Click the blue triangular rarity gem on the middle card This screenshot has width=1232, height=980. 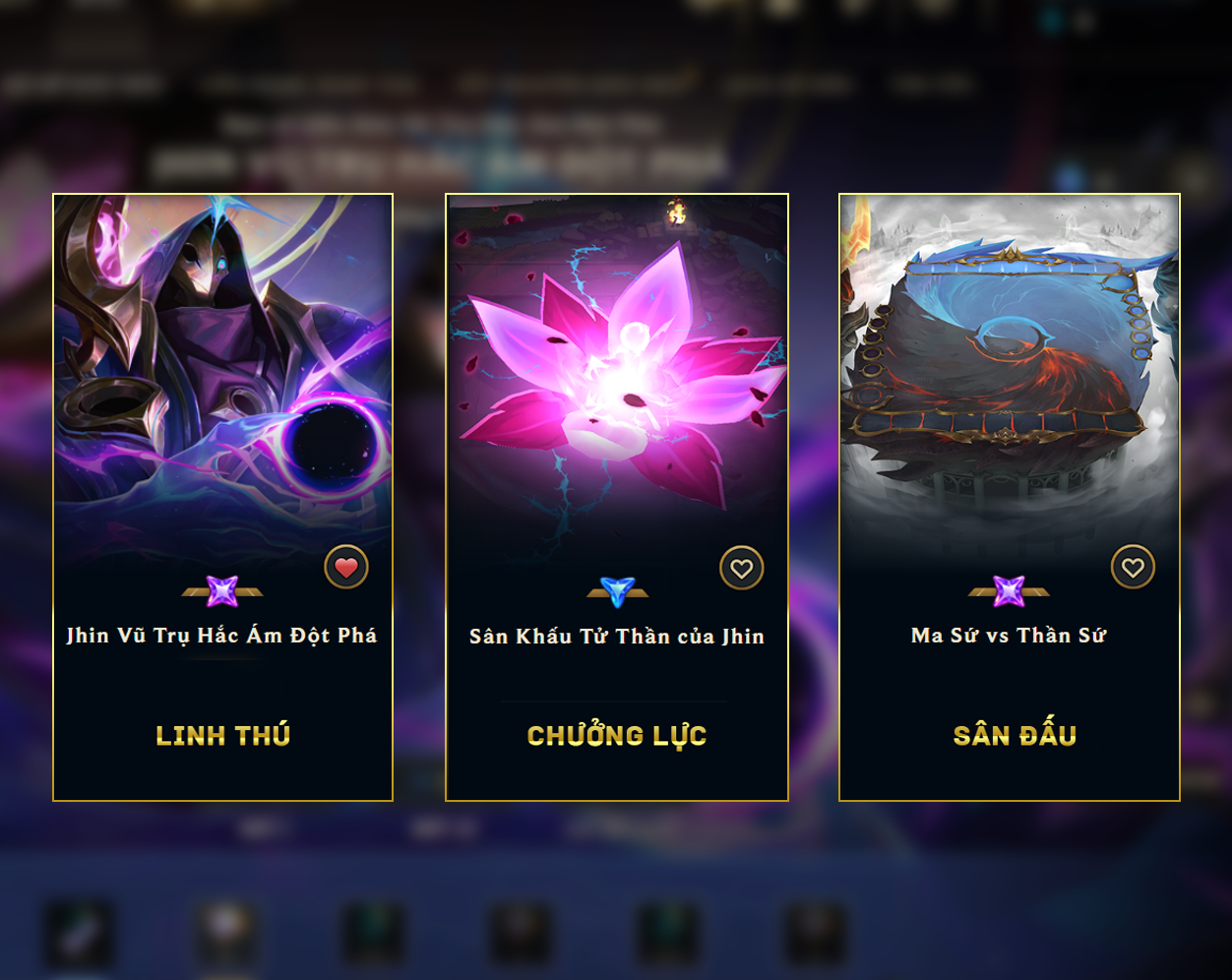pyautogui.click(x=617, y=591)
